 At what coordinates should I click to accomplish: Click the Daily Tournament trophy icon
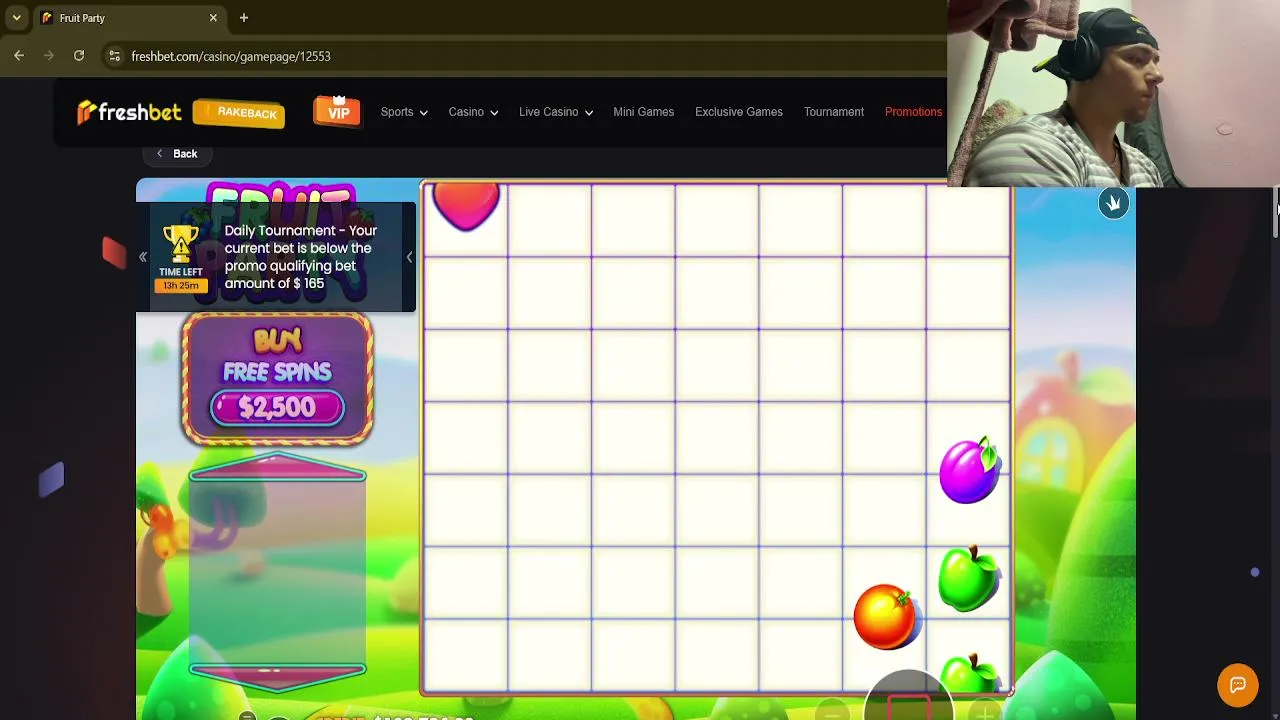(181, 245)
